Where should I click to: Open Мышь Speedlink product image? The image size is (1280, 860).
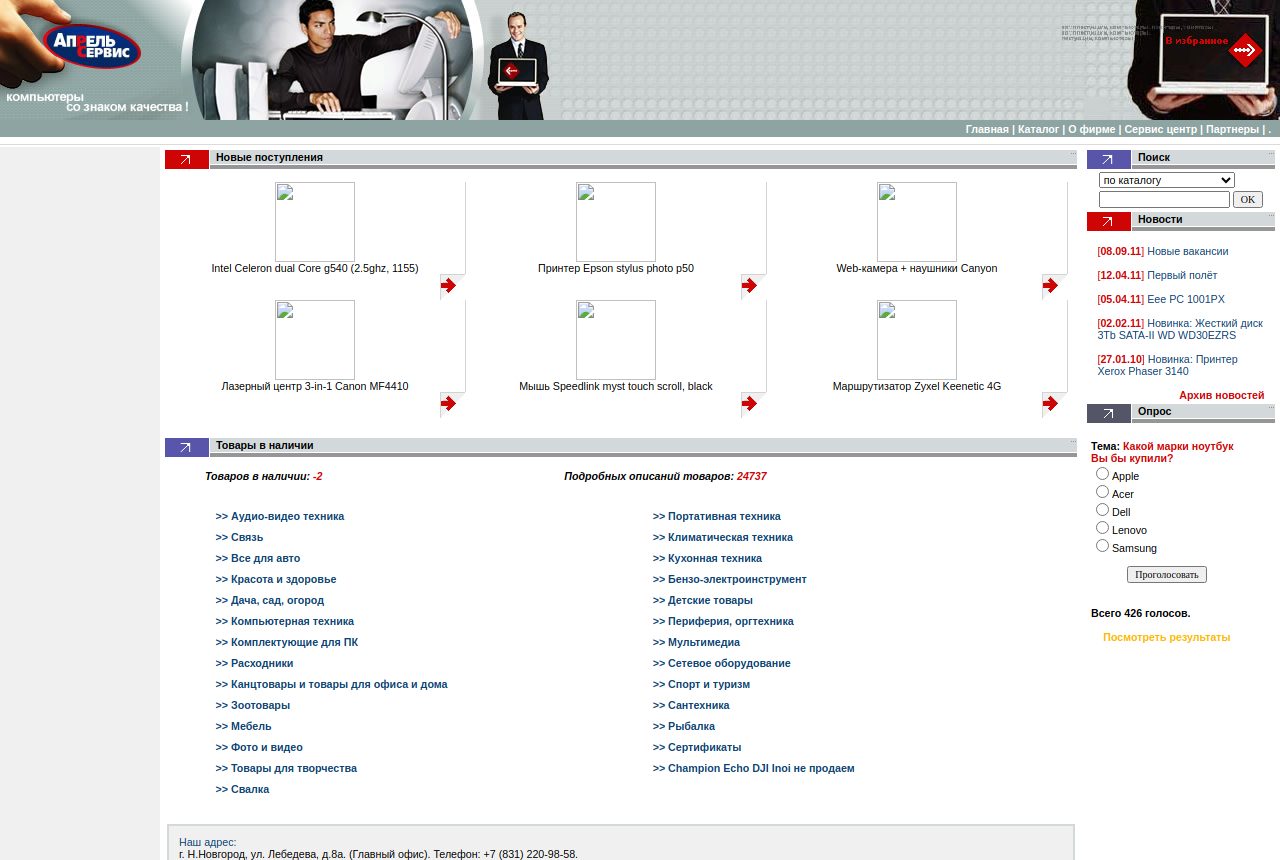tap(616, 340)
